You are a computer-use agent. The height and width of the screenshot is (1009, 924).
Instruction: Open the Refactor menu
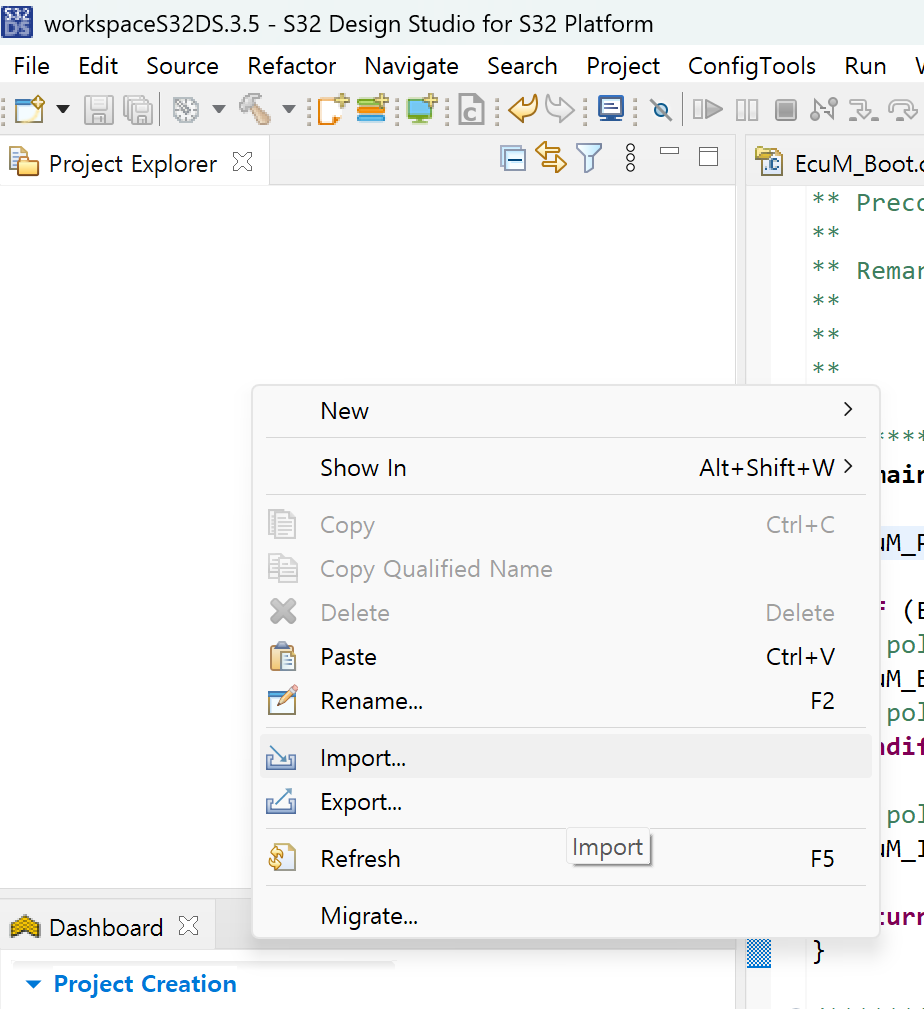point(291,66)
